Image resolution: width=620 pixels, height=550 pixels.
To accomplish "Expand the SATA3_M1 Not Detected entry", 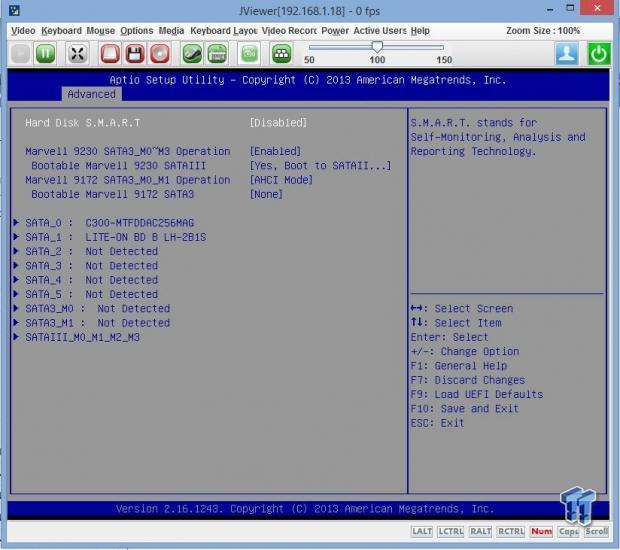I will coord(92,323).
